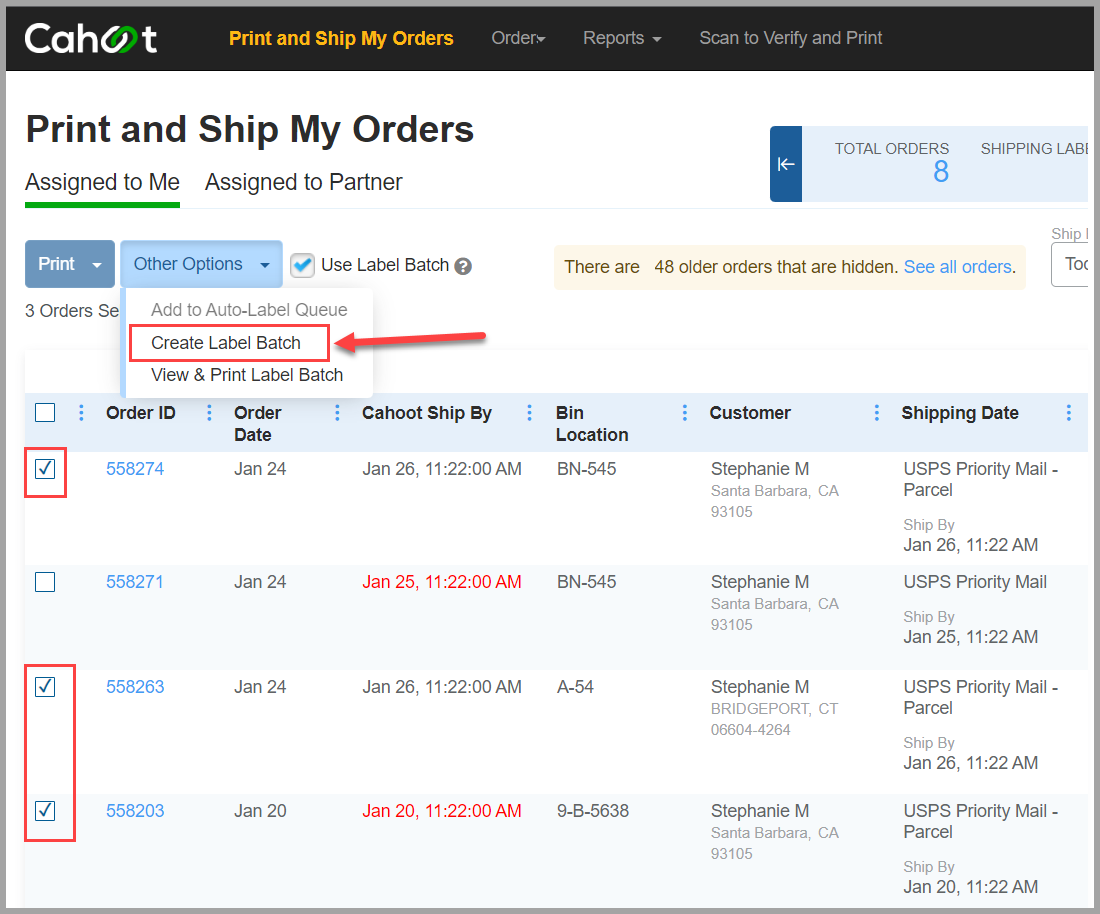The width and height of the screenshot is (1100, 914).
Task: Sort by Order Date column header
Action: pos(257,424)
